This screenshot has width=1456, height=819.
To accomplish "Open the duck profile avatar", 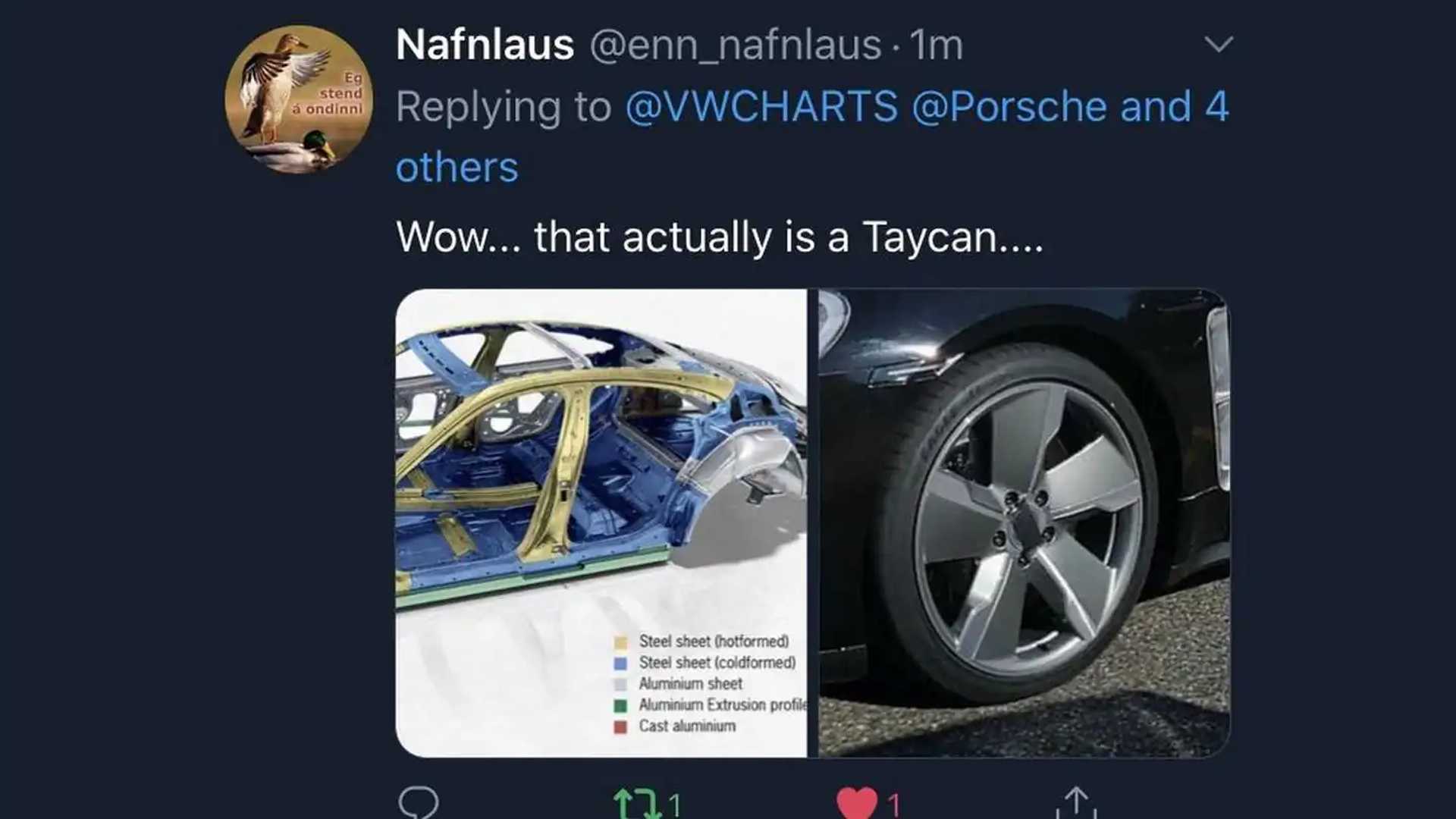I will (x=299, y=99).
